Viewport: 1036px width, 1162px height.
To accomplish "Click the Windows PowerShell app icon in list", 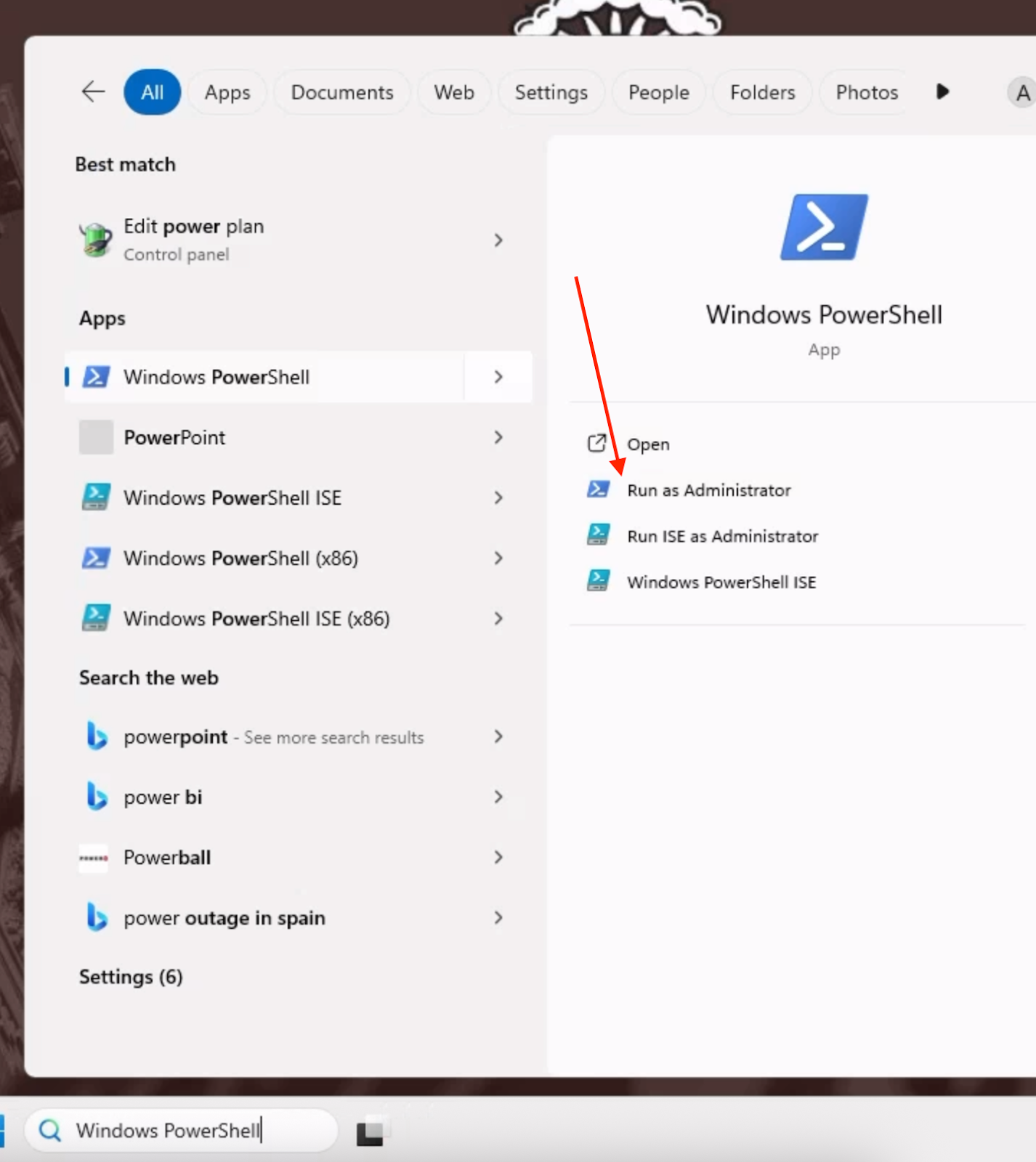I will point(96,377).
